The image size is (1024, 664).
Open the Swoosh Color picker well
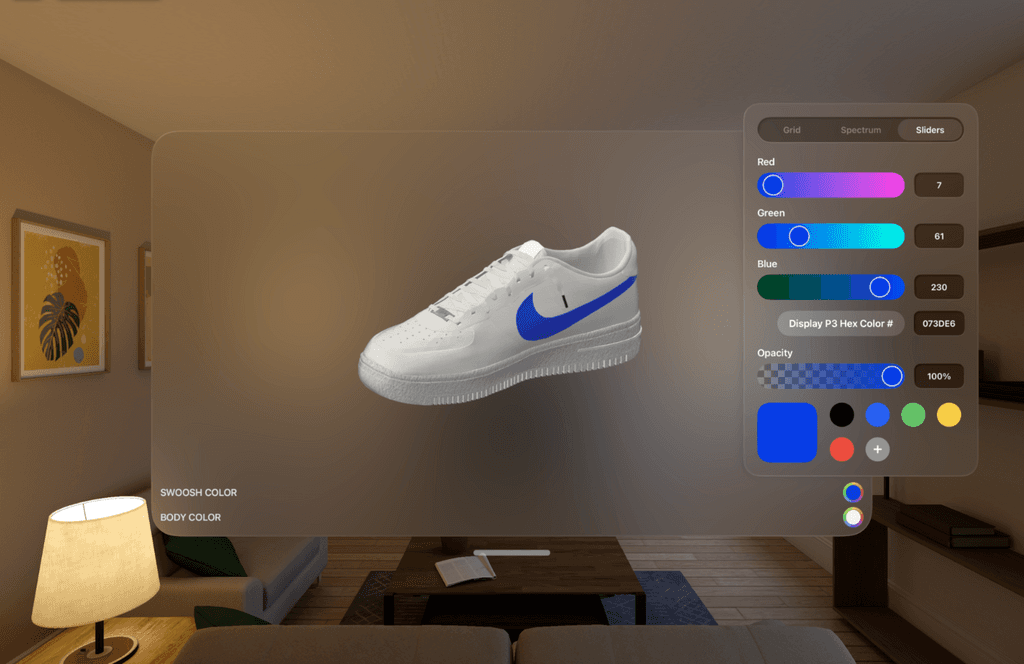point(852,492)
